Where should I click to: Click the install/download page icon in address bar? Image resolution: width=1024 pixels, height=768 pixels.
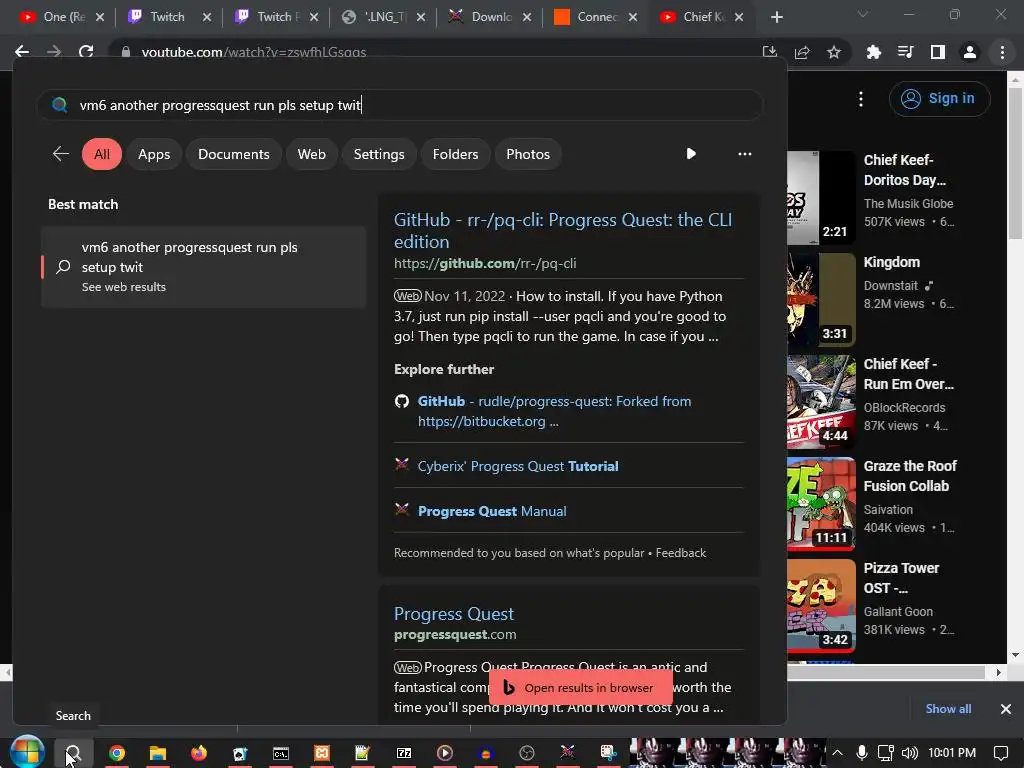pos(770,52)
